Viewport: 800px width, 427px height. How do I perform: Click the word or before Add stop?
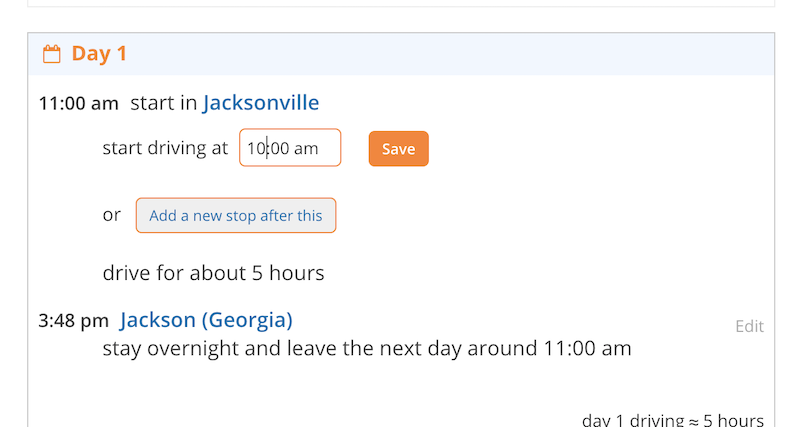112,215
